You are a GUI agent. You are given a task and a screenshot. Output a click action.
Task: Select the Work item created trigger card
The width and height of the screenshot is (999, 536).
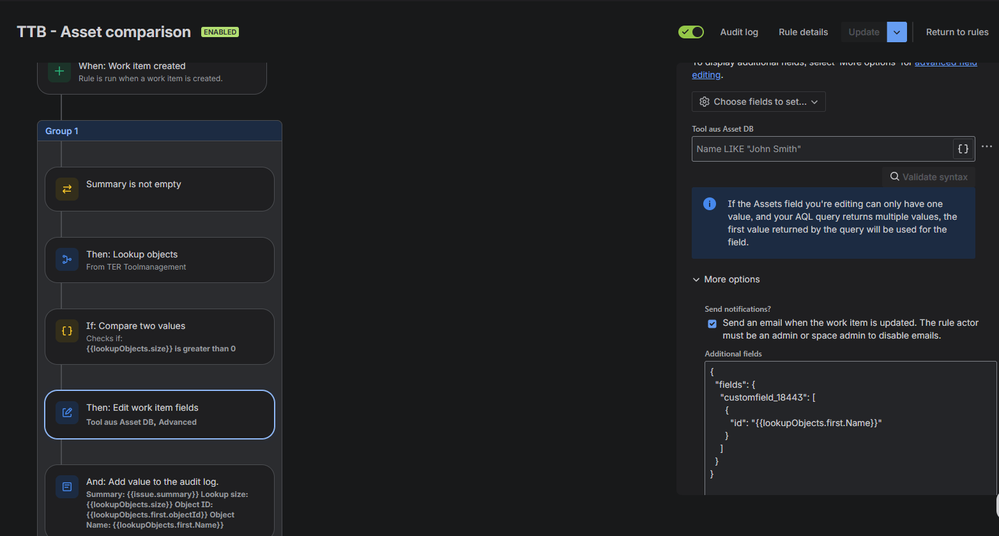(x=152, y=76)
